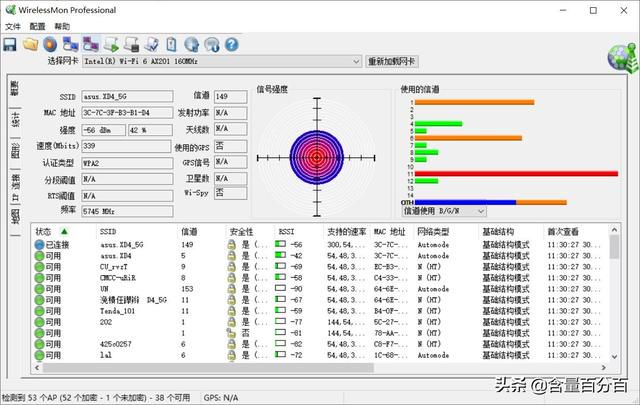Click the globe with info badge icon
The height and width of the screenshot is (405, 640).
coord(212,44)
